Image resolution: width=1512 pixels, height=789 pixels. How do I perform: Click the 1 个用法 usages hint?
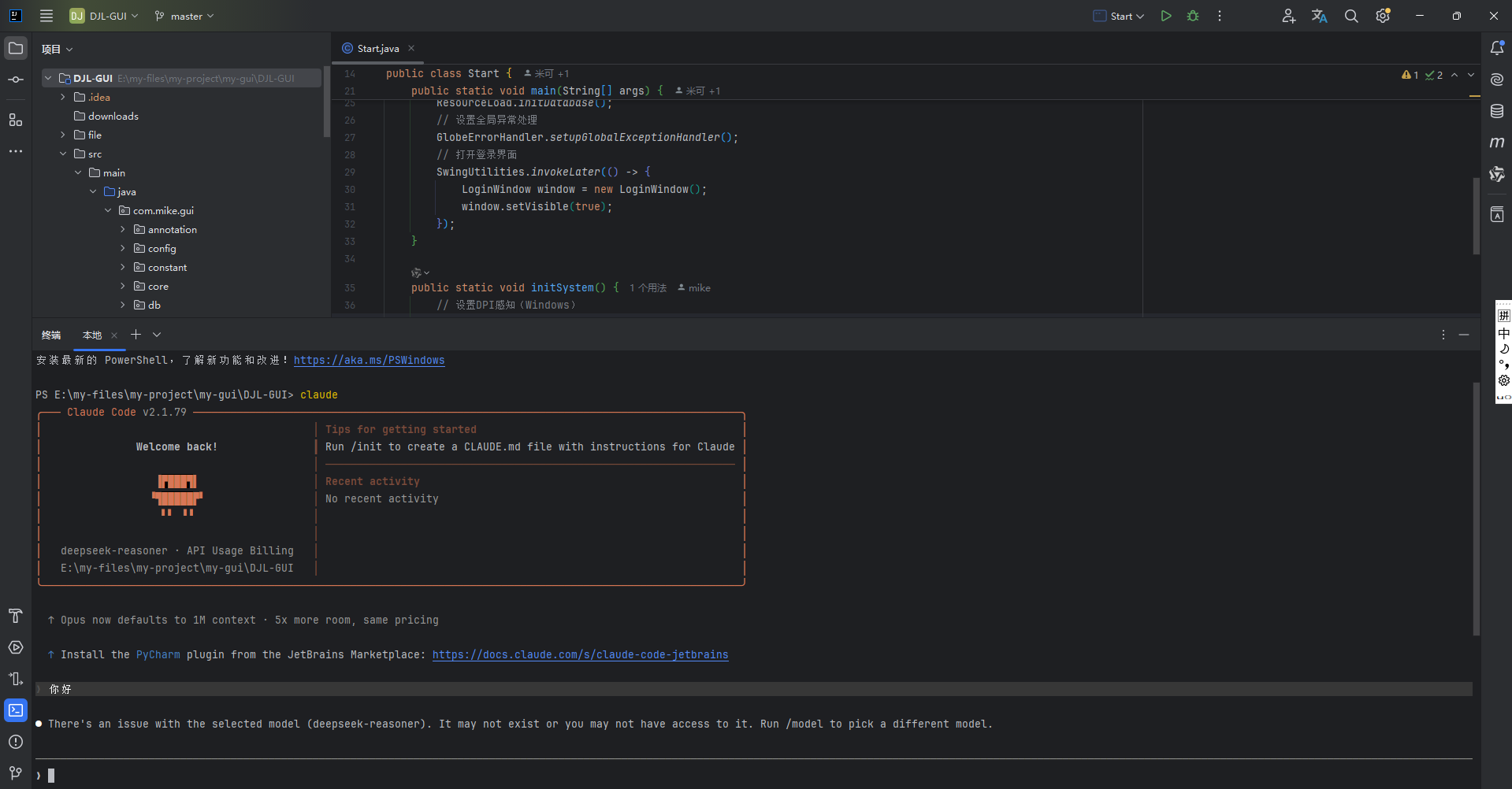tap(648, 288)
